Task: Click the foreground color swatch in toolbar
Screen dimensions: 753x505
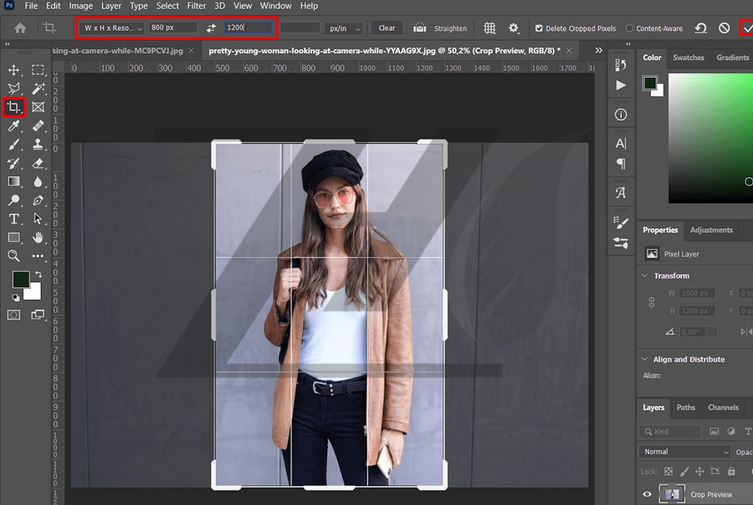Action: [x=19, y=280]
